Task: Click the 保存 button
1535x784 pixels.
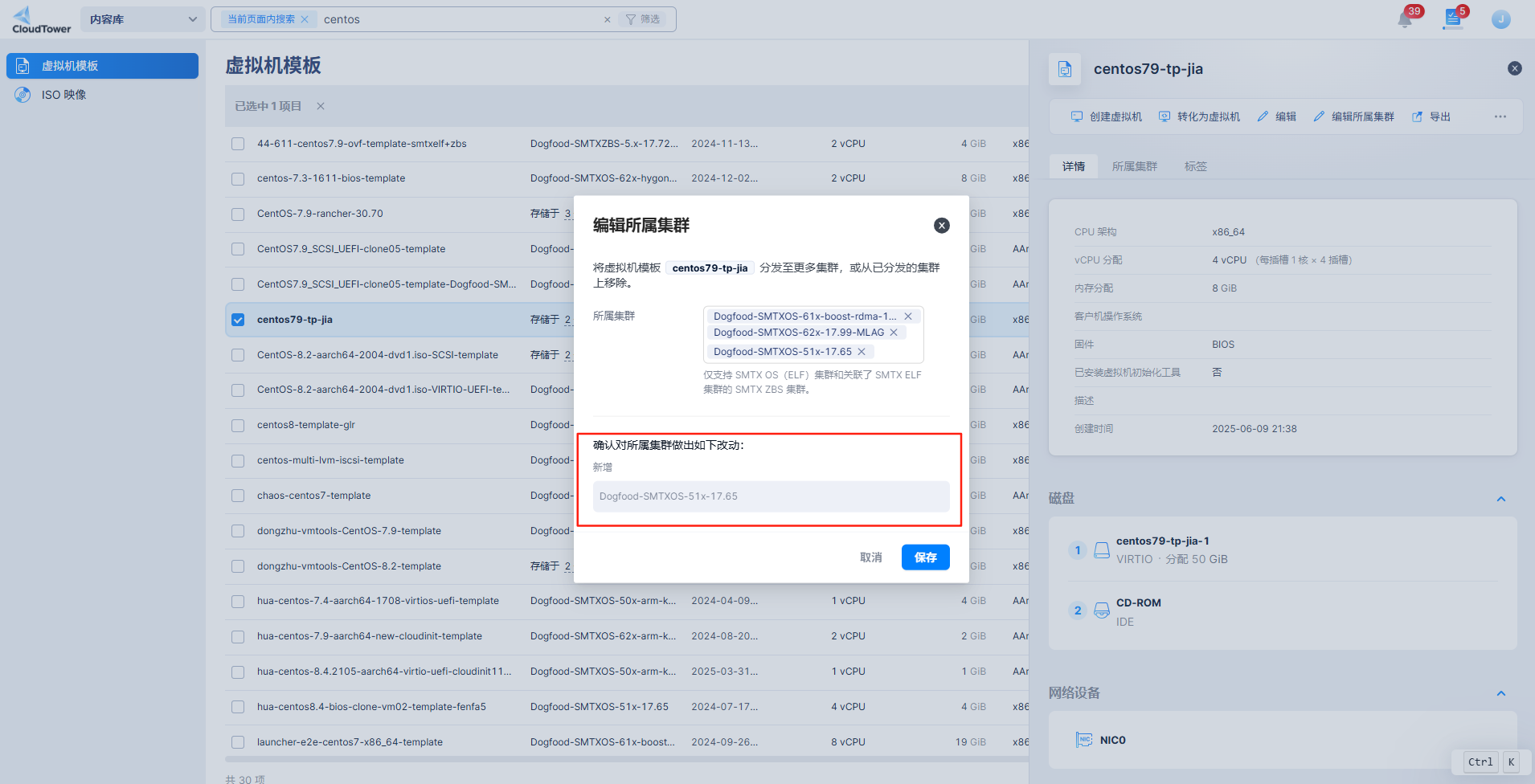Action: click(x=925, y=557)
